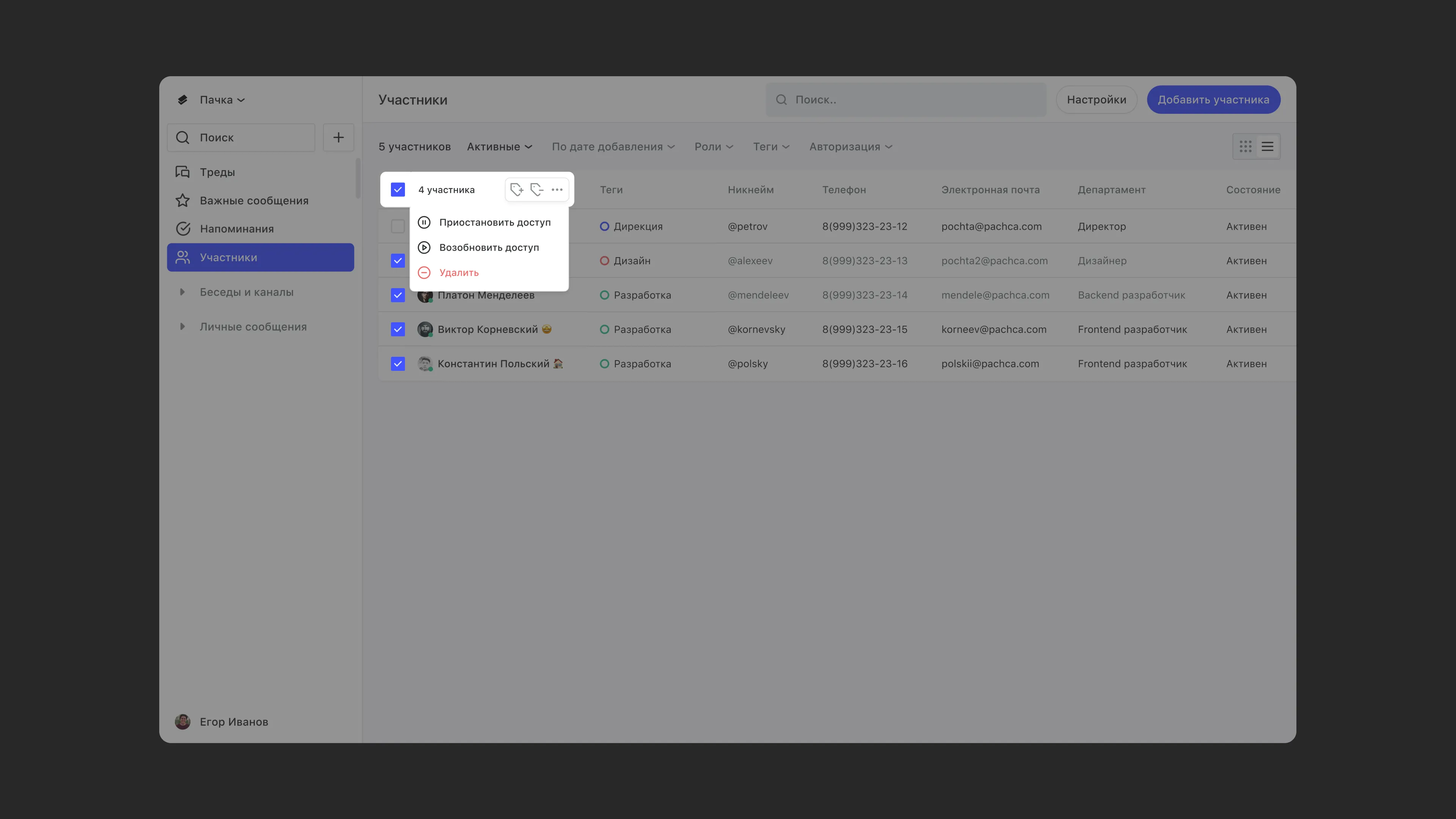This screenshot has width=1456, height=819.
Task: Switch to list view layout icon
Action: point(1267,147)
